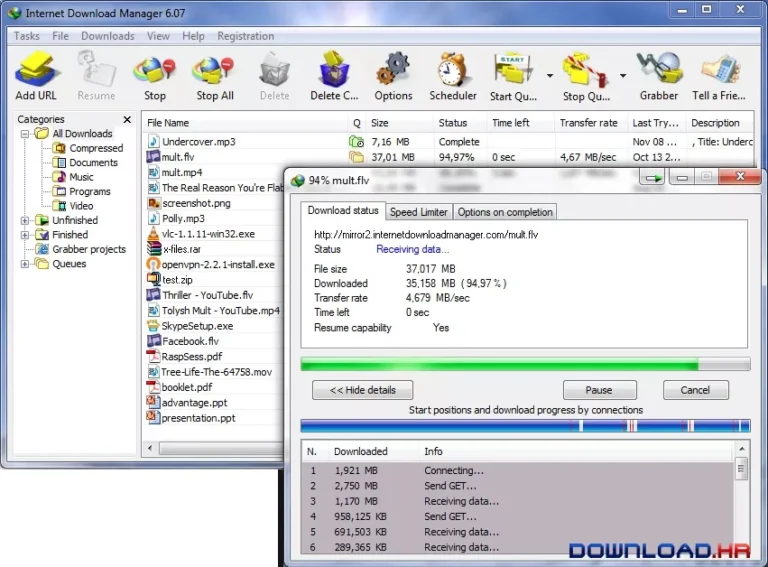Switch to Options on completion tab
The image size is (768, 567).
tap(505, 212)
